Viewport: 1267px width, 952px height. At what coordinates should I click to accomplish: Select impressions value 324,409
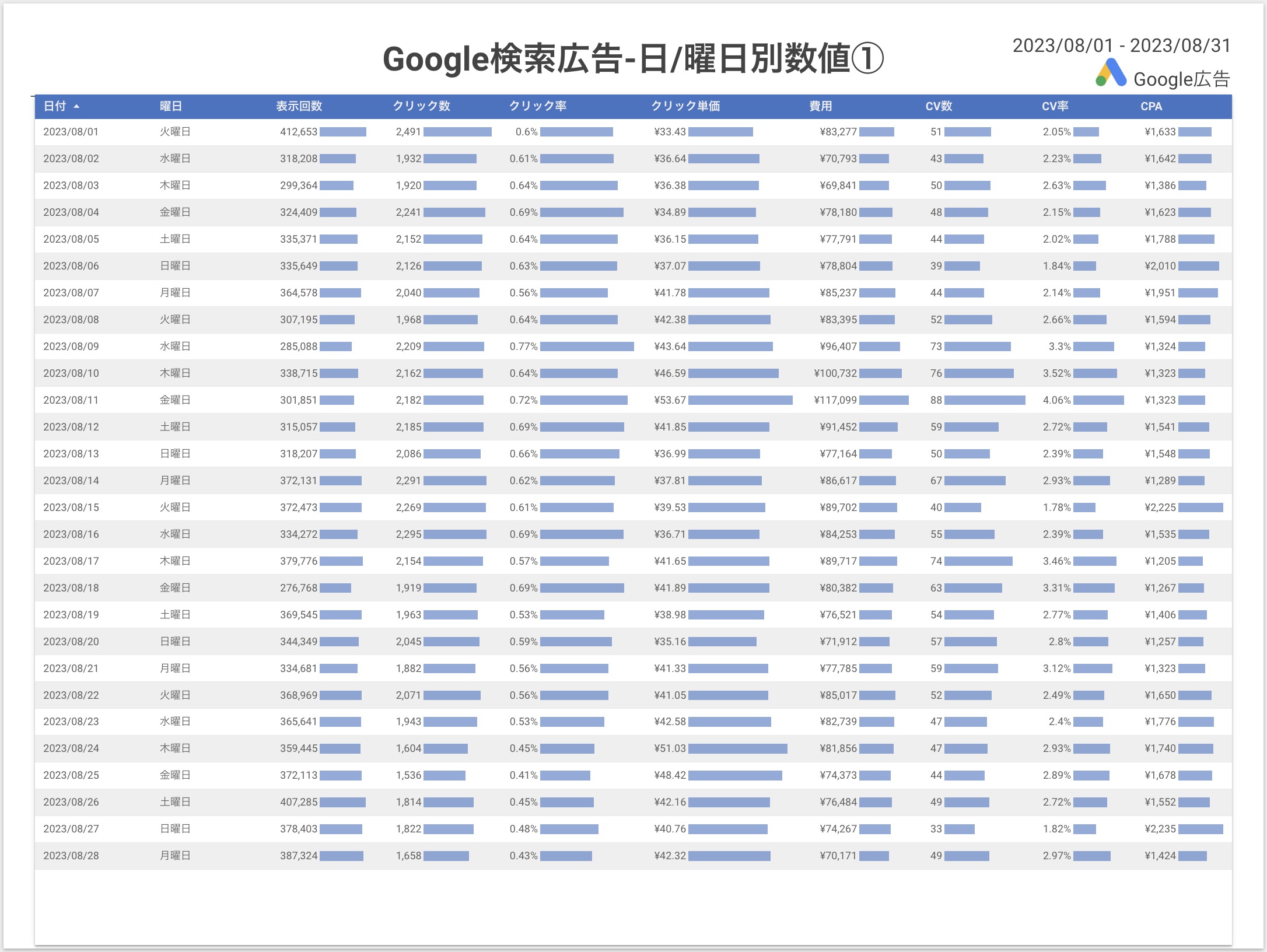299,212
